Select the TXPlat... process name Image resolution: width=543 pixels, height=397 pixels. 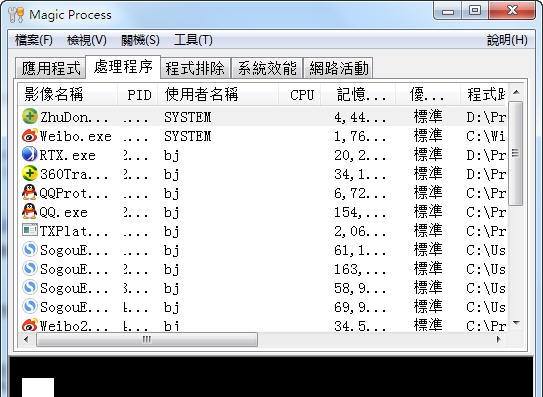(x=74, y=231)
